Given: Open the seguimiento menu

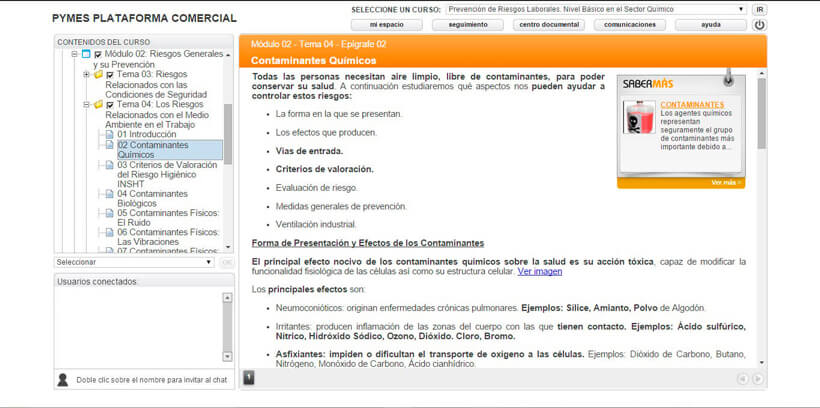Looking at the screenshot, I should [468, 25].
